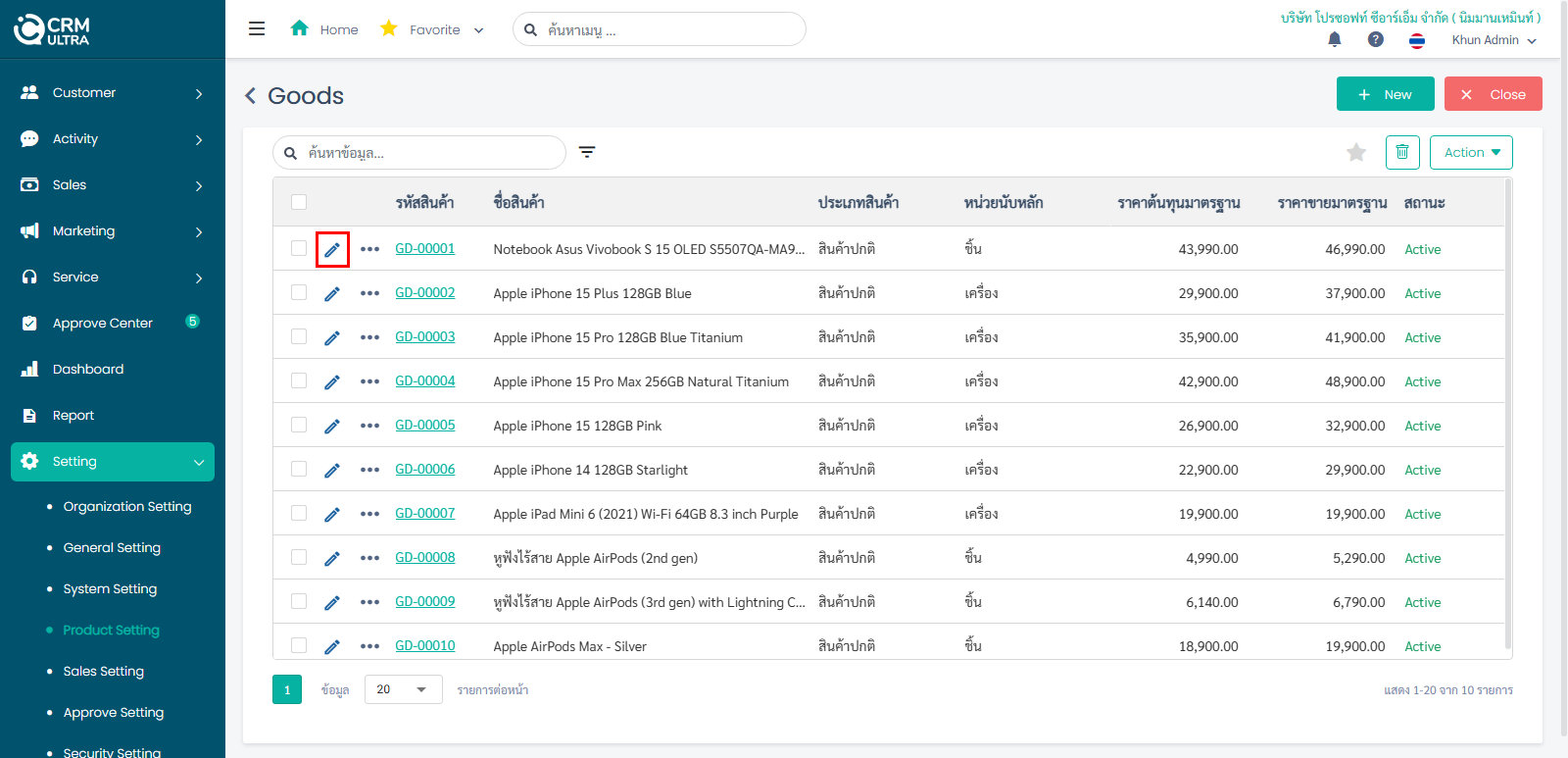Open the Action dropdown button
1568x758 pixels.
[x=1471, y=152]
